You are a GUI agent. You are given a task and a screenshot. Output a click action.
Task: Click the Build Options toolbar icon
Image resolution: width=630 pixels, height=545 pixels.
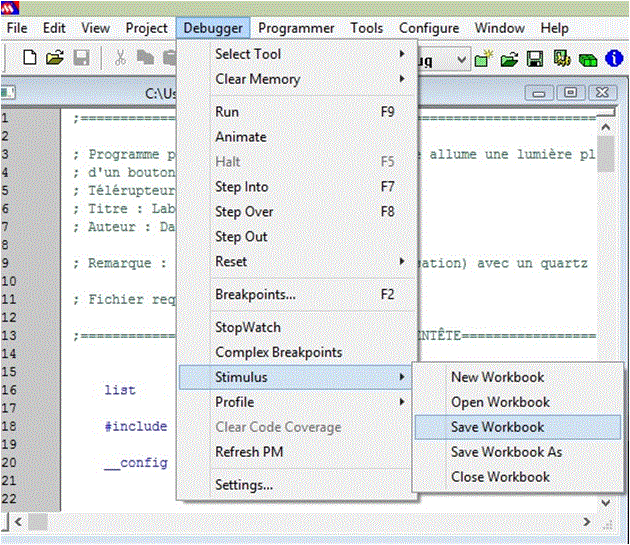click(562, 59)
